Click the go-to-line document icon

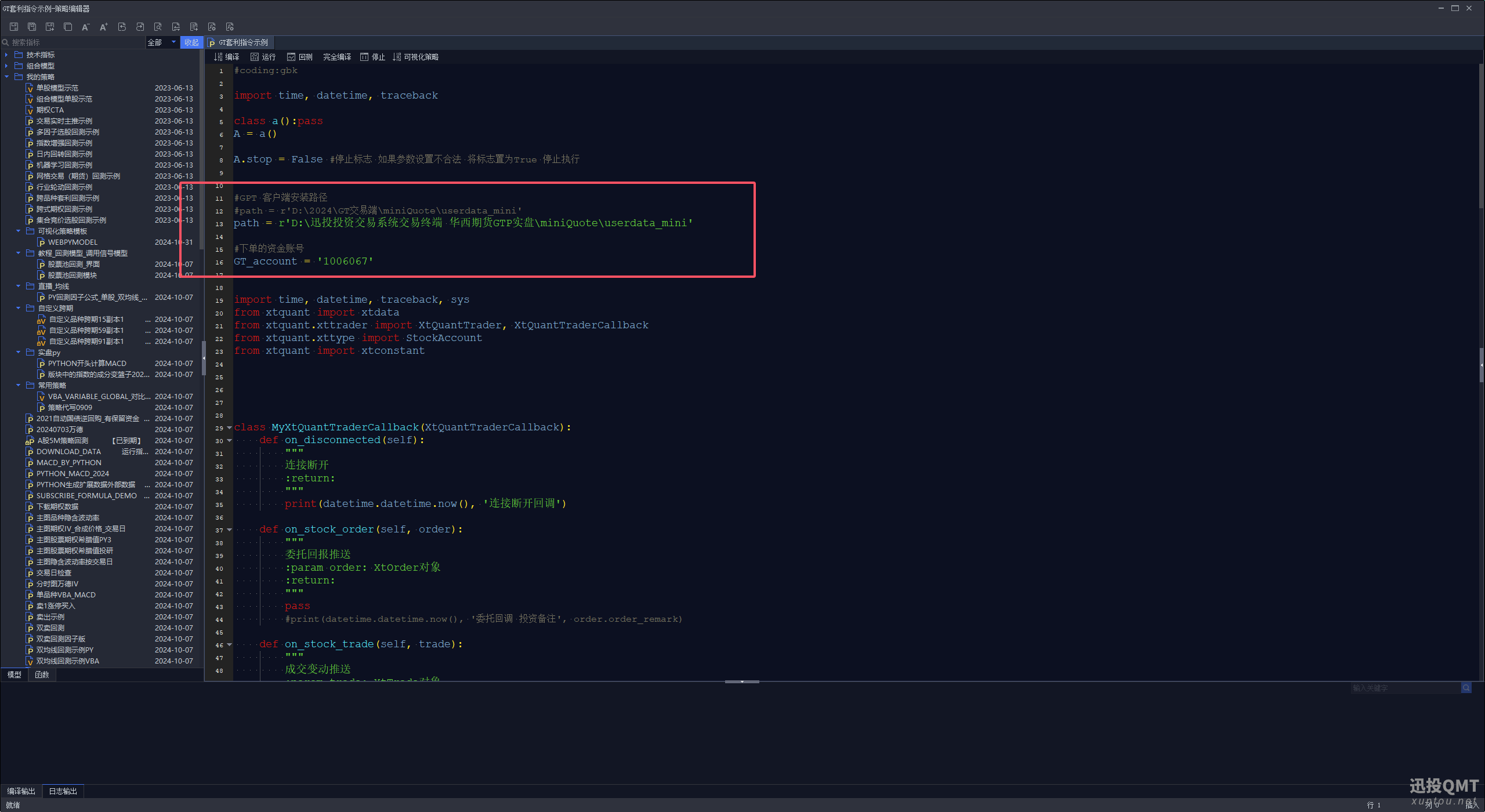click(194, 27)
